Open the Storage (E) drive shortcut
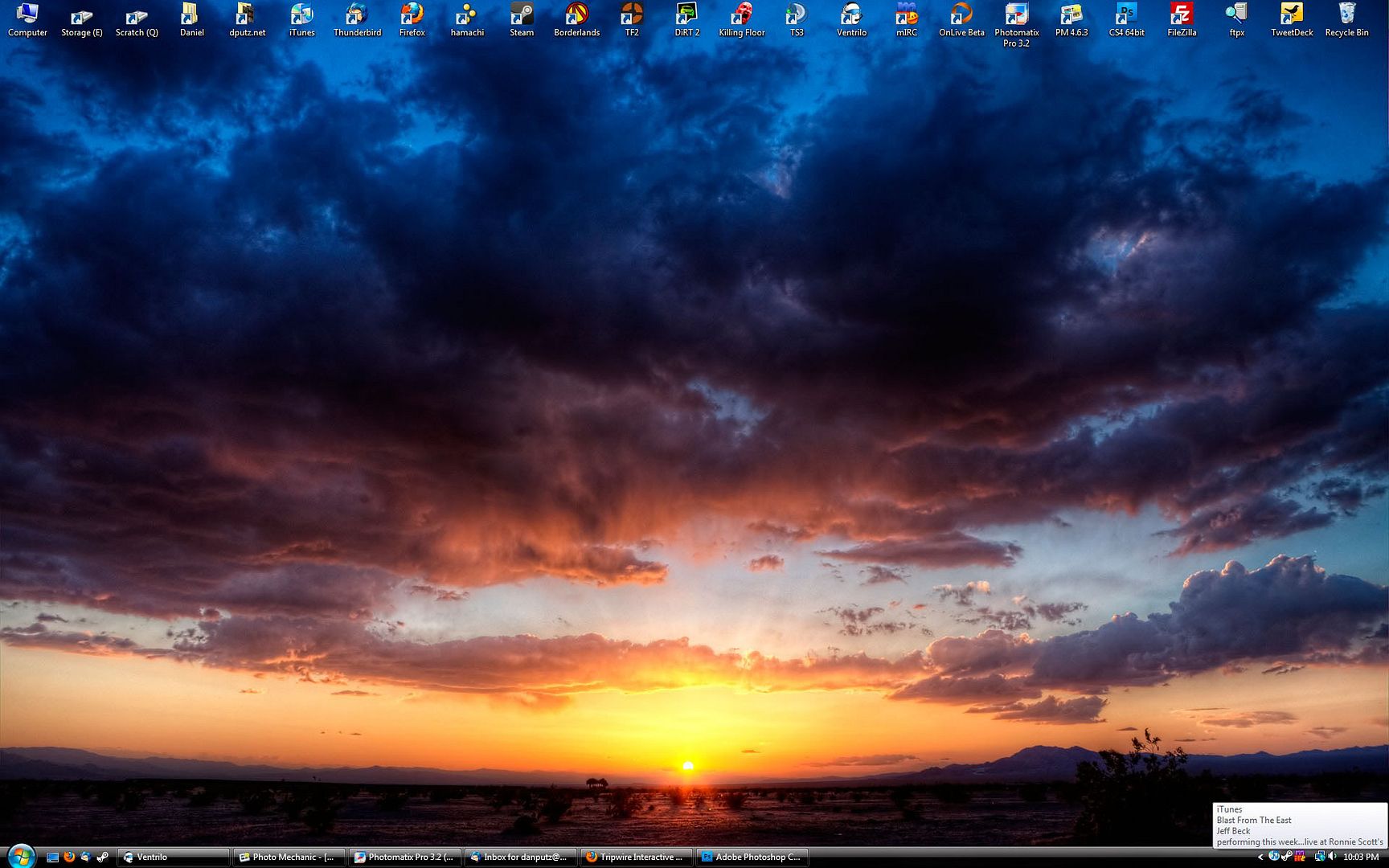Viewport: 1389px width, 868px height. pos(81,16)
